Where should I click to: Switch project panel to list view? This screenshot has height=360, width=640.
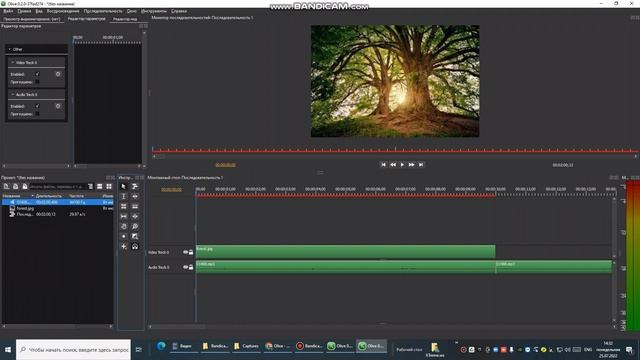coord(100,187)
